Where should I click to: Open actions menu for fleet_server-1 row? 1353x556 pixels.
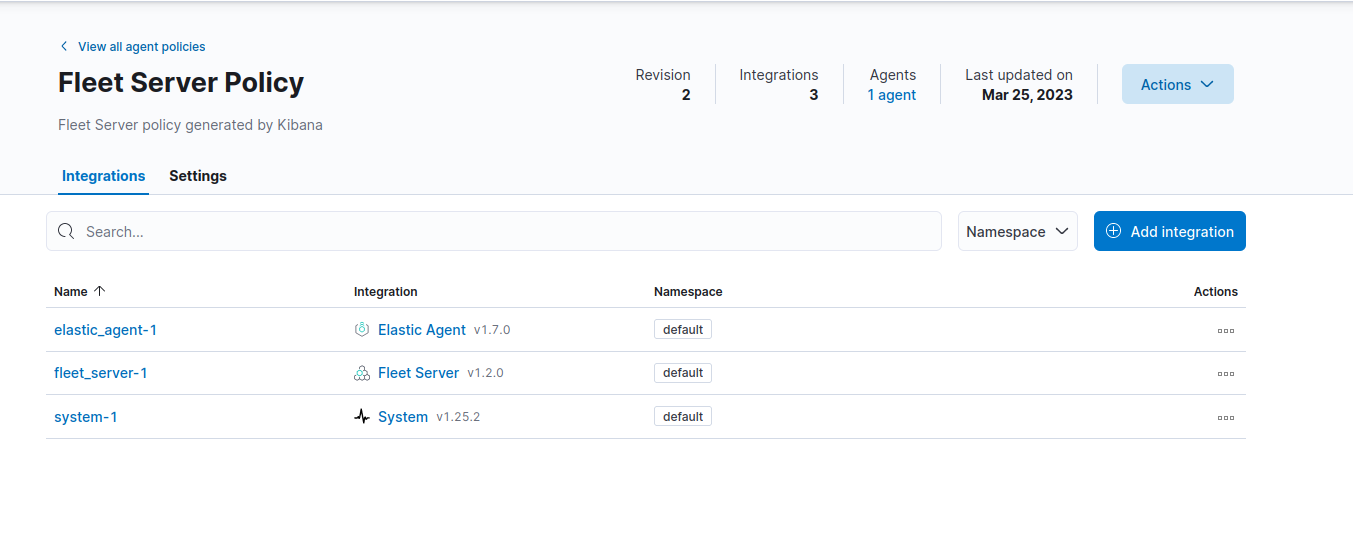coord(1226,373)
